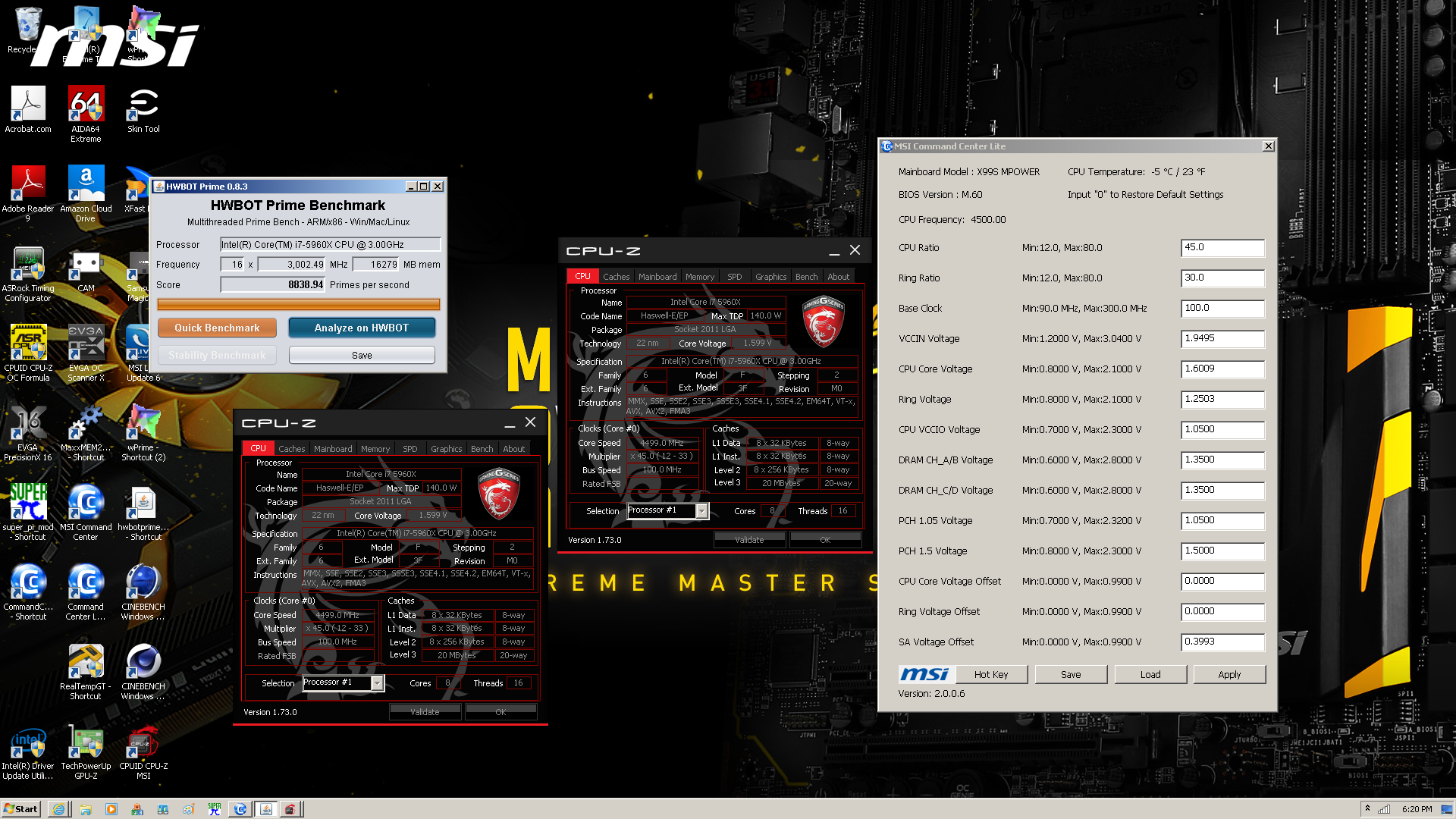This screenshot has width=1456, height=819.
Task: Click the VCCIN Voltage value field
Action: 1222,339
